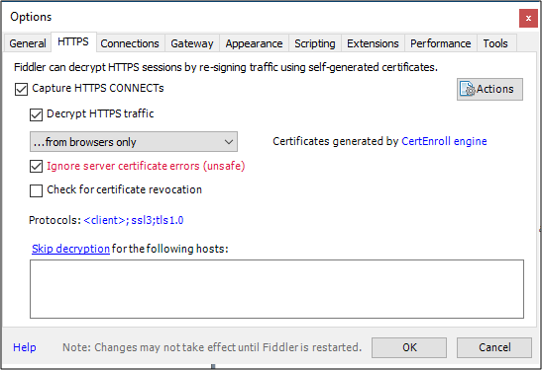
Task: Click the Skip decryption link
Action: (71, 249)
